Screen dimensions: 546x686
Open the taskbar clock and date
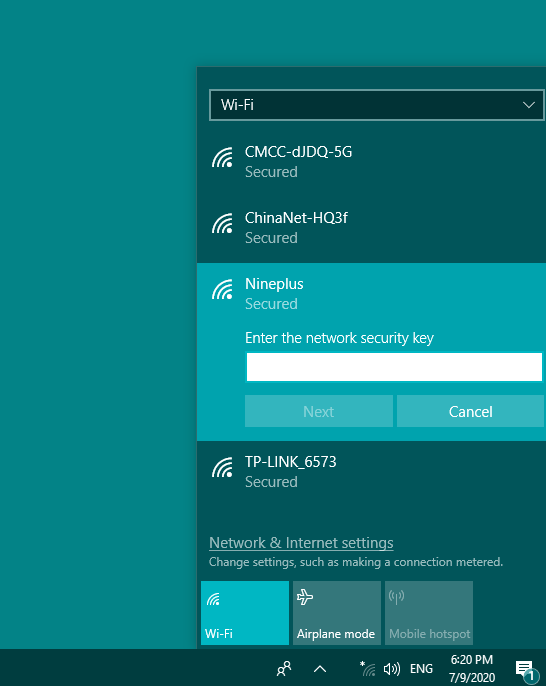click(x=472, y=668)
